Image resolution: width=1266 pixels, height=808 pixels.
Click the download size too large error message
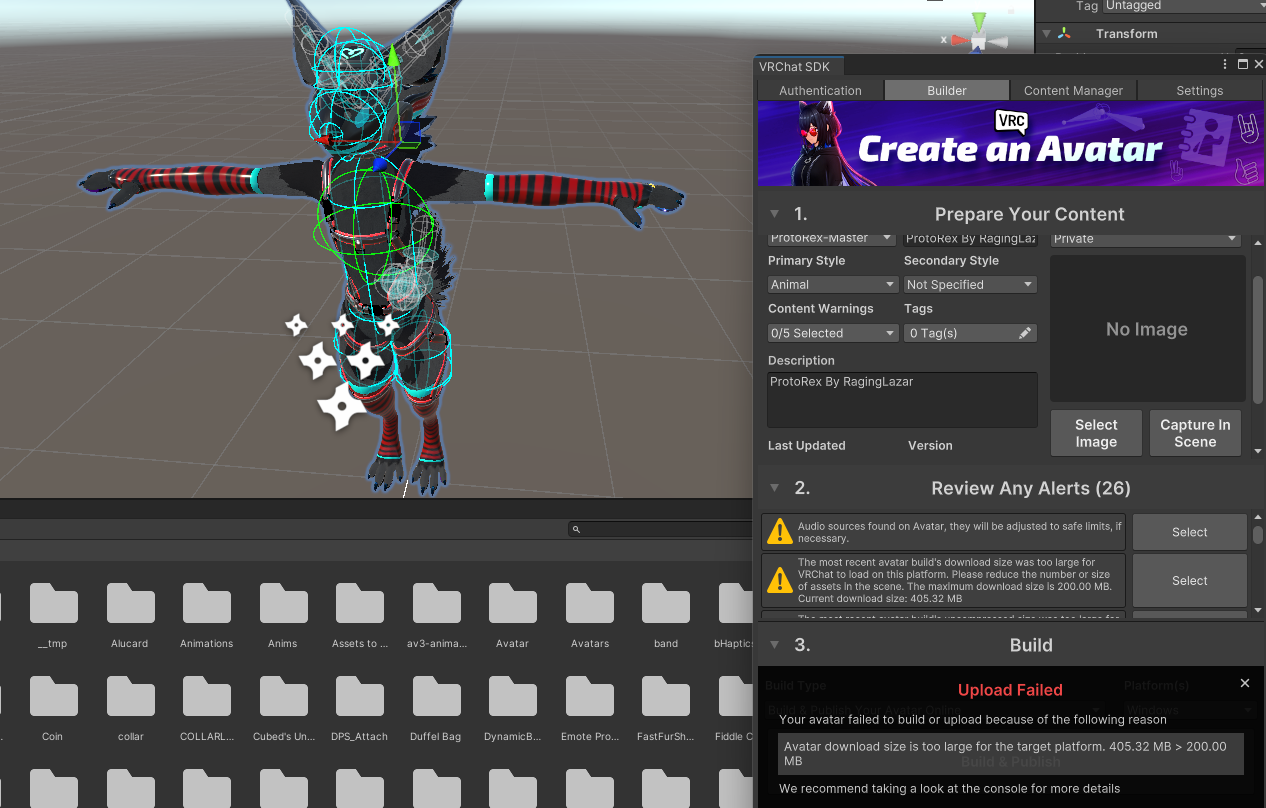1010,753
